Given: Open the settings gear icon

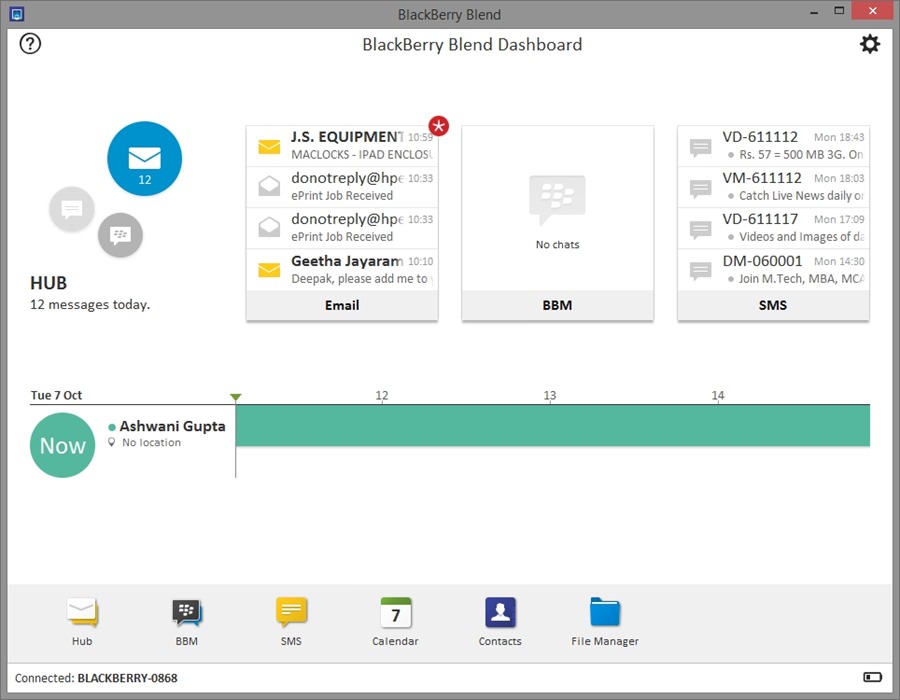Looking at the screenshot, I should pos(870,44).
